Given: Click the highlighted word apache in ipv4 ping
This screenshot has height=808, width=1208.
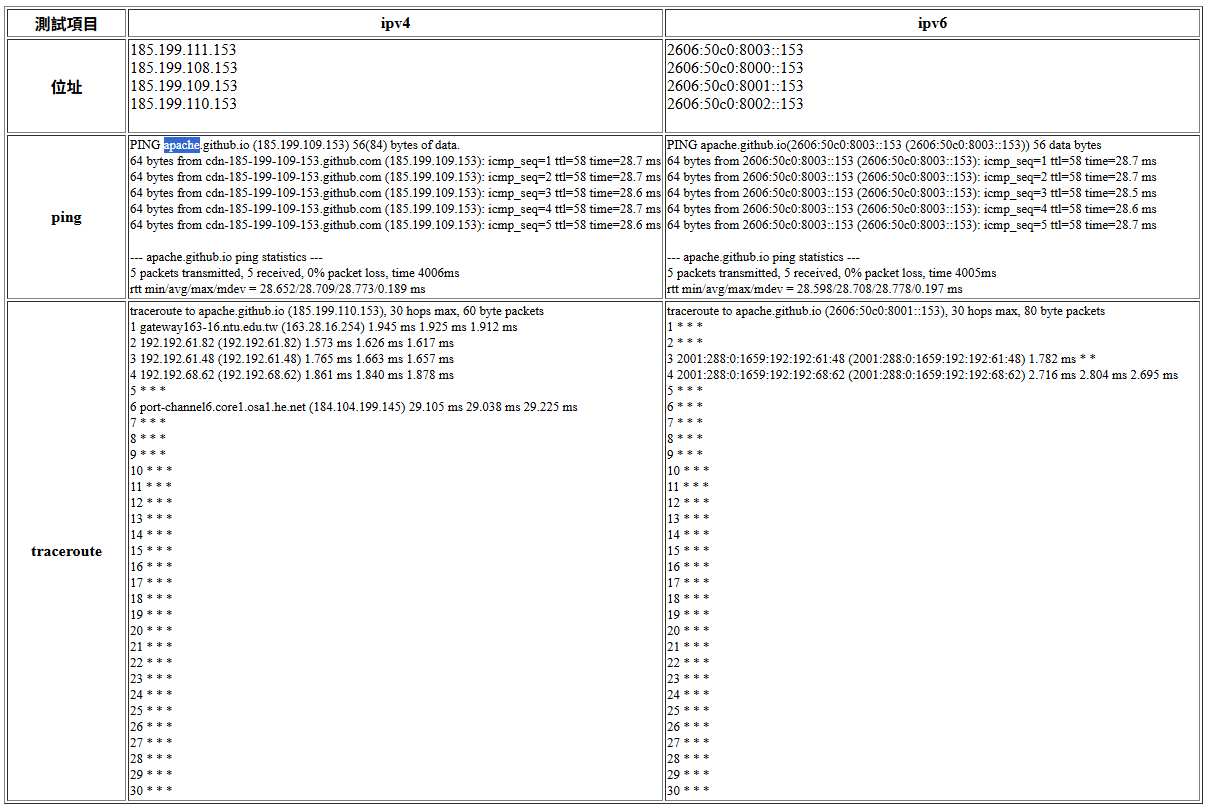Looking at the screenshot, I should 182,145.
